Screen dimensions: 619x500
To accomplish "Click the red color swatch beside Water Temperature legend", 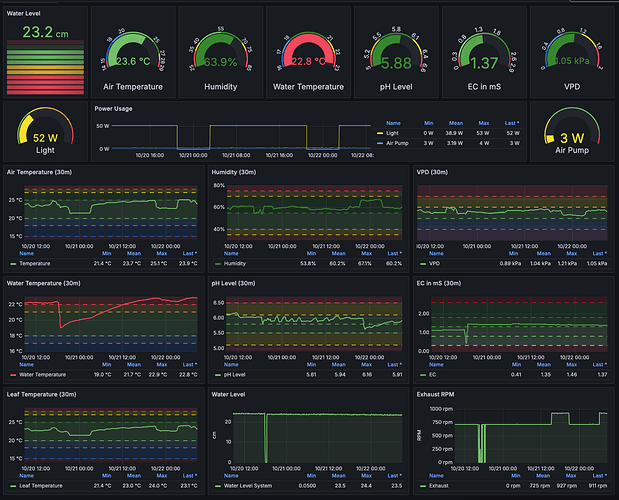I will pos(12,374).
